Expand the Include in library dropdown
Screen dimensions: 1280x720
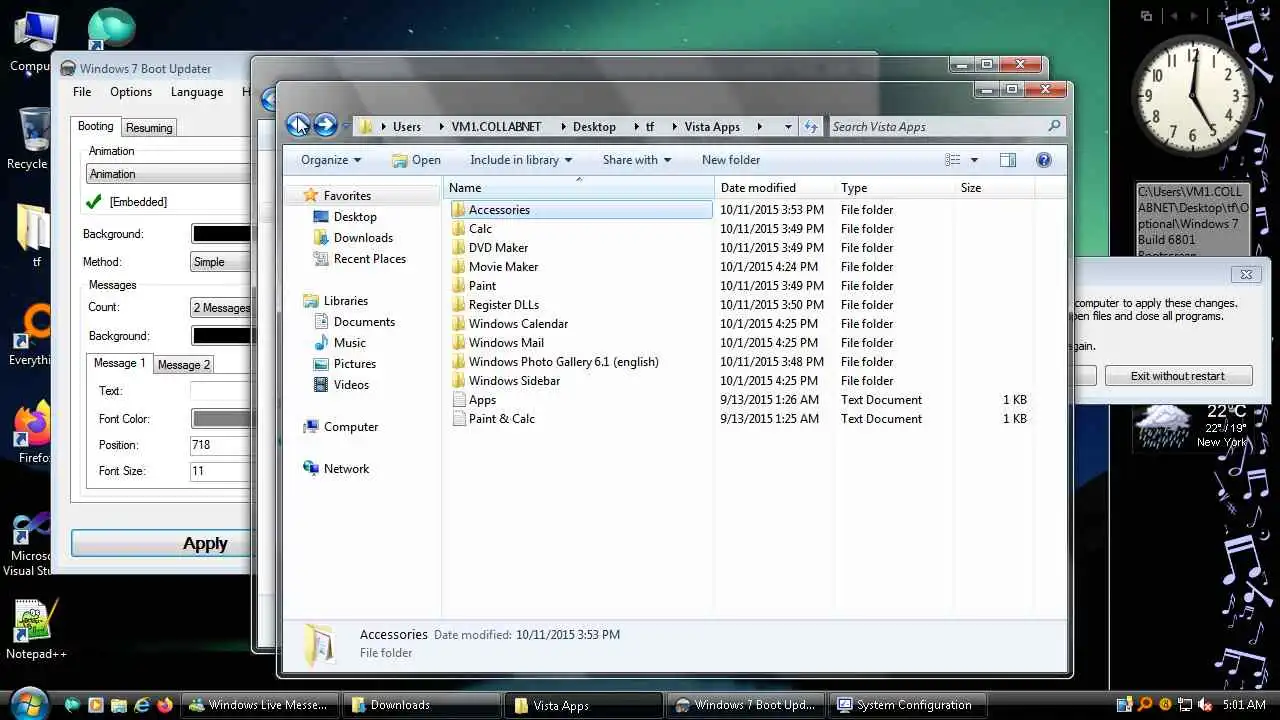click(x=521, y=160)
